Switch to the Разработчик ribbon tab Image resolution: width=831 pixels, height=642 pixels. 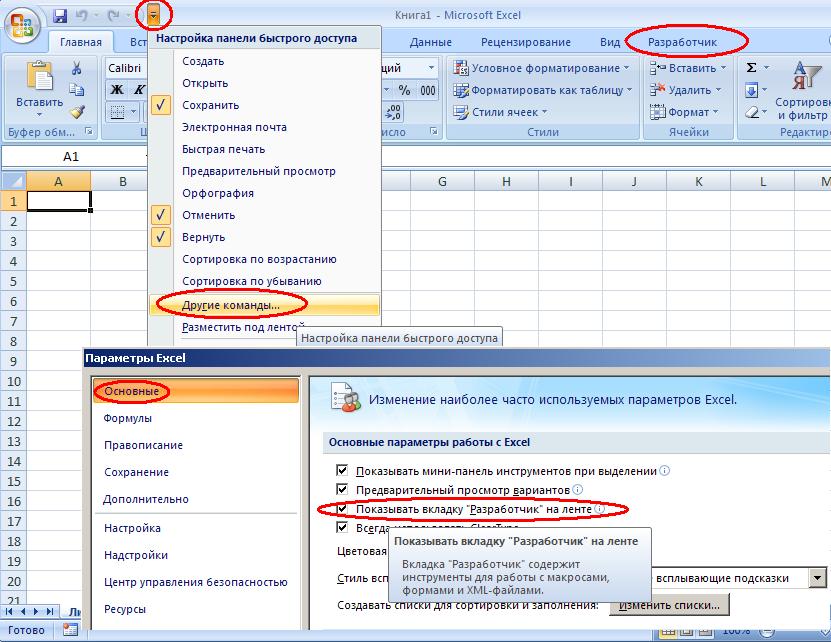[x=683, y=42]
